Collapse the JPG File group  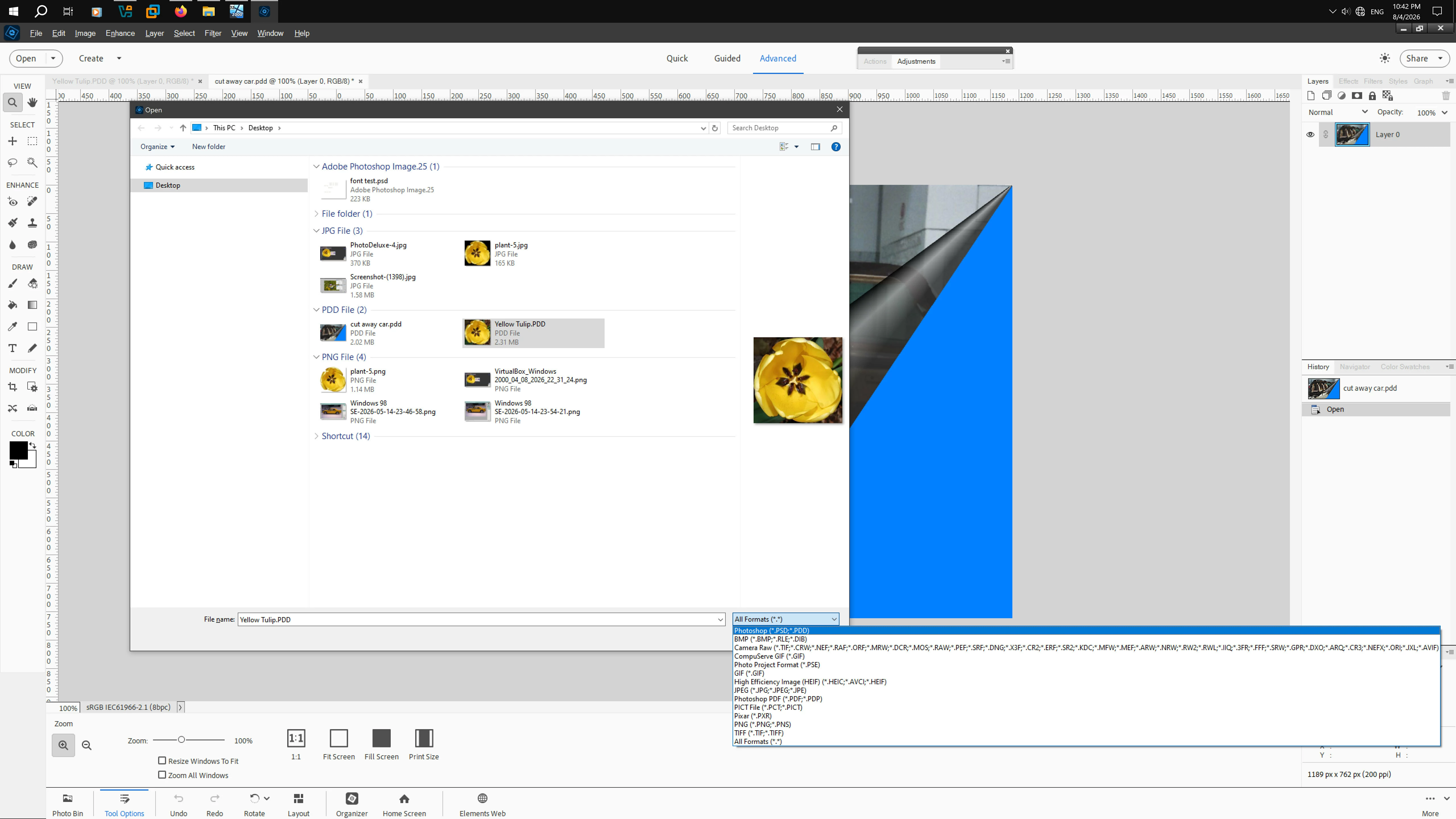317,231
